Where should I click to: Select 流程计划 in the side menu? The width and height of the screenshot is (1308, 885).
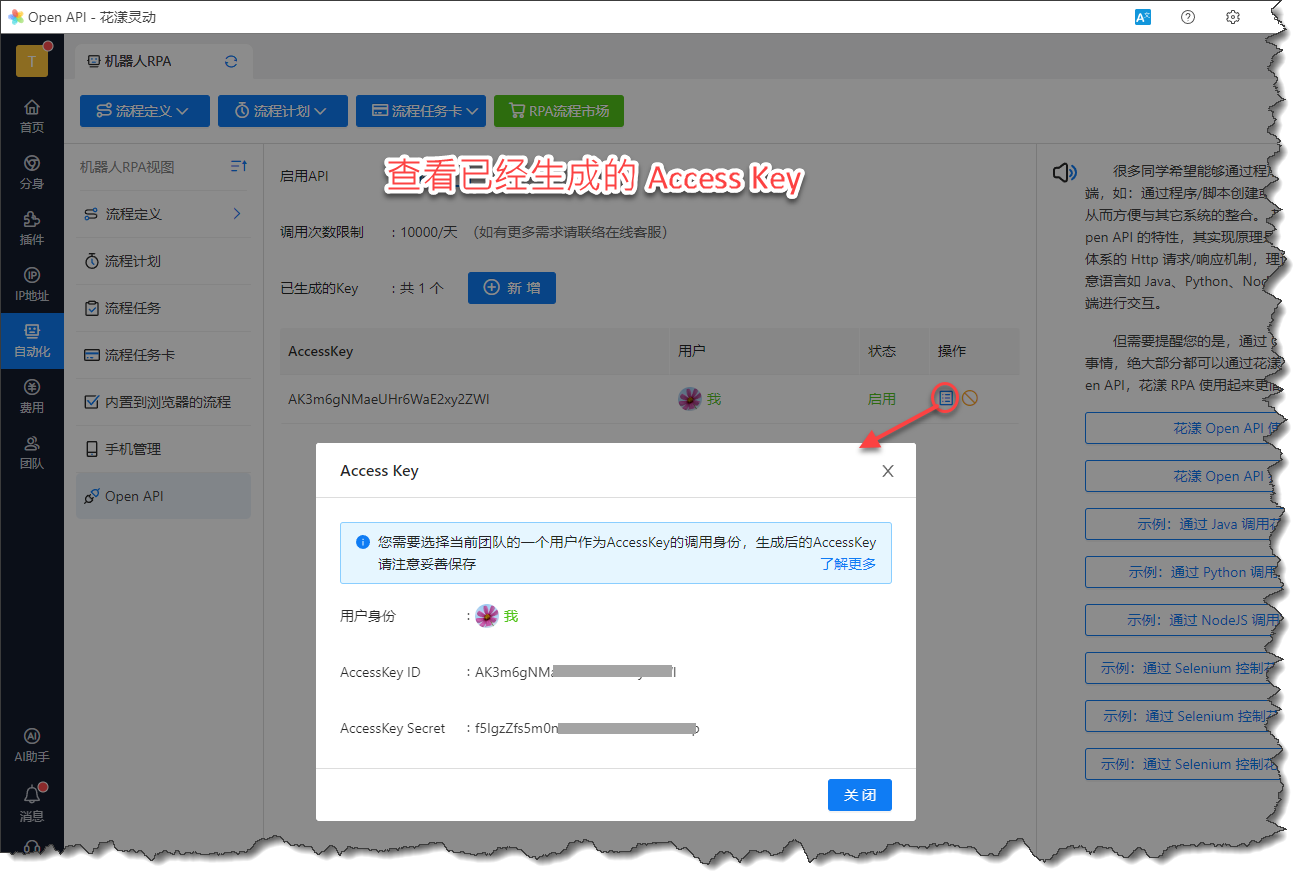pos(164,261)
